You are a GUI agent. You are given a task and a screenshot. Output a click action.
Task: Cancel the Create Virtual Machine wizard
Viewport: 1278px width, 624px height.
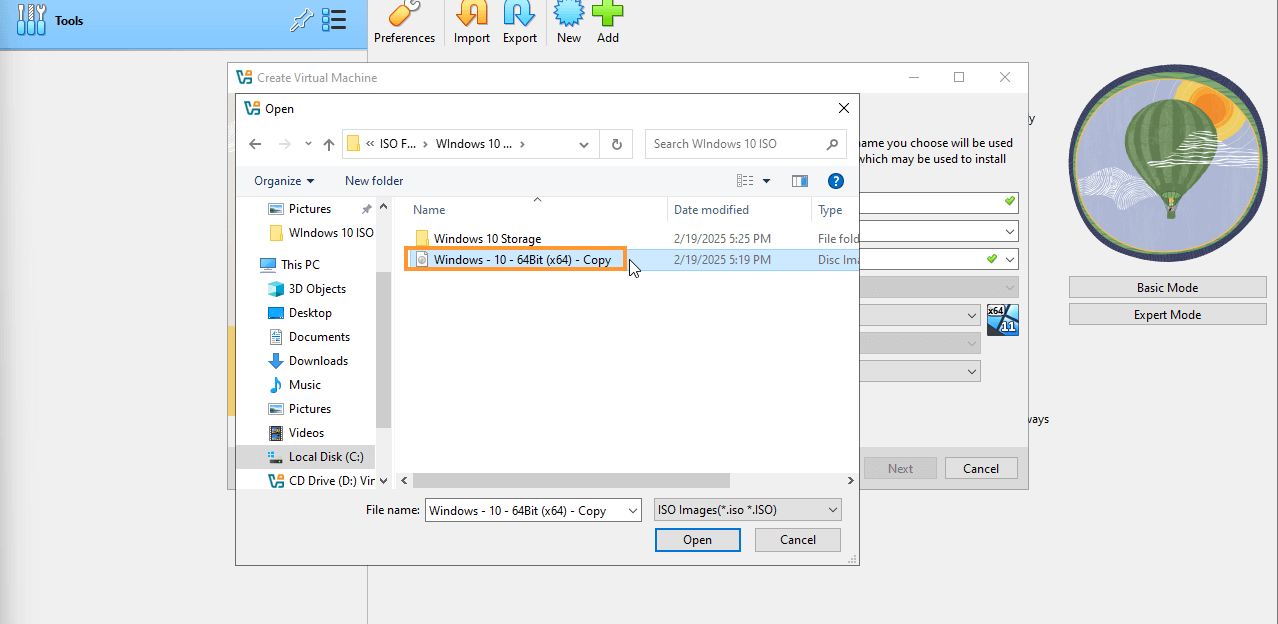[981, 468]
